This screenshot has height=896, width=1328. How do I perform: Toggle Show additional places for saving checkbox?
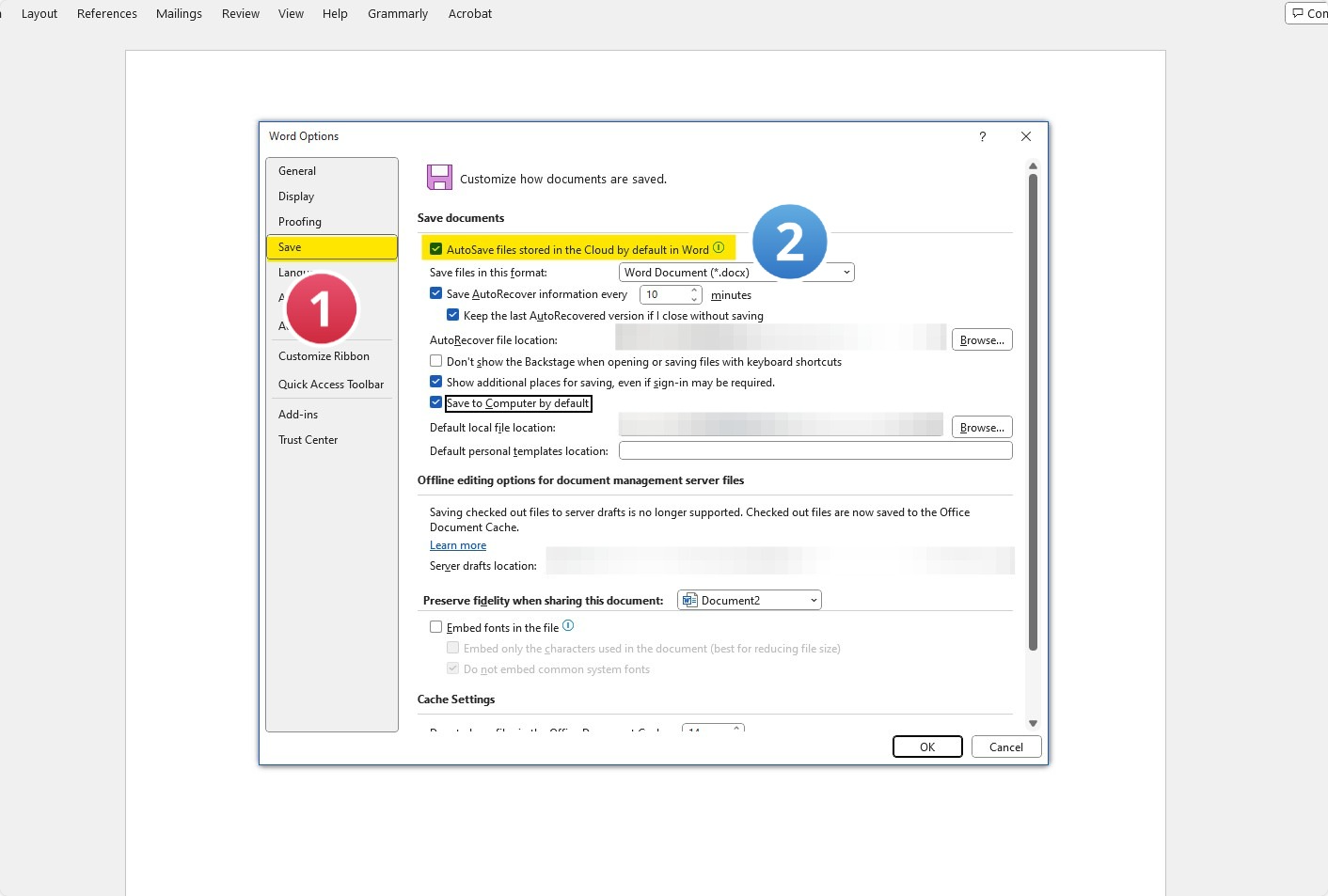click(435, 382)
